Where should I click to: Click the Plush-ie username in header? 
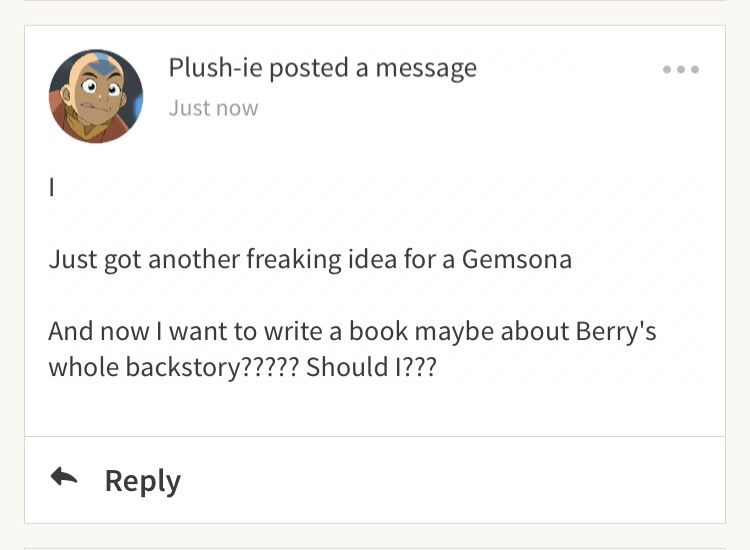coord(215,67)
